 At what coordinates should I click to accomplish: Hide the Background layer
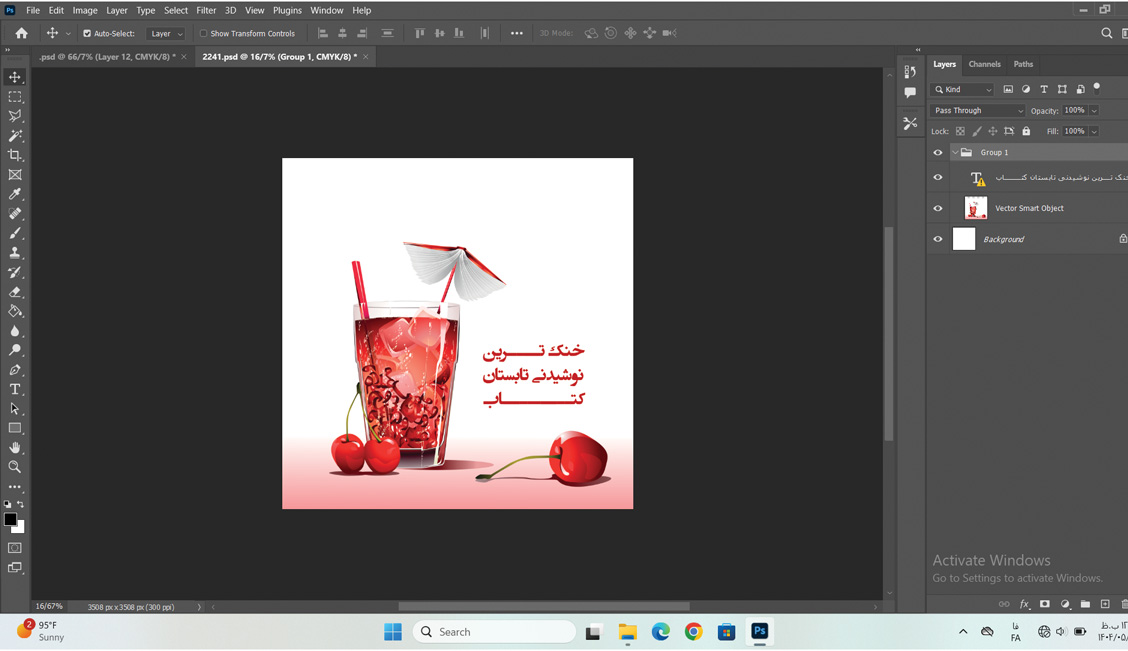[937, 240]
